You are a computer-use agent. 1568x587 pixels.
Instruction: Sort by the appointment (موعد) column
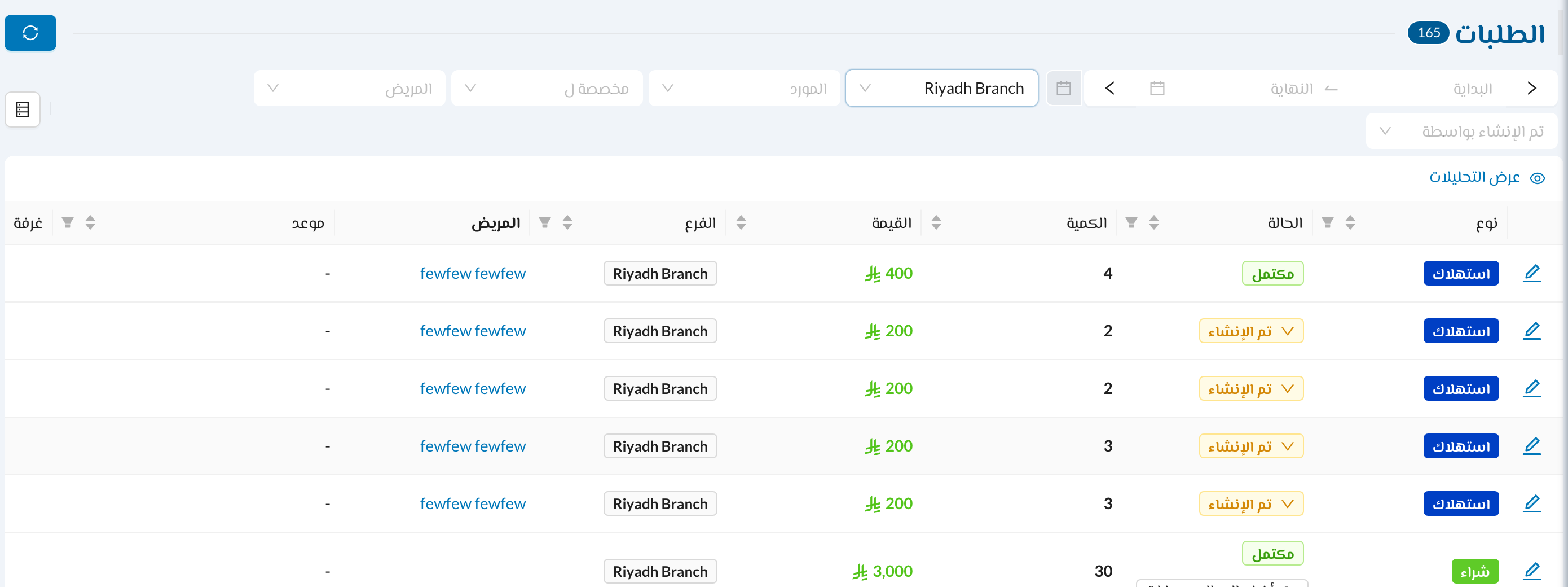click(90, 223)
